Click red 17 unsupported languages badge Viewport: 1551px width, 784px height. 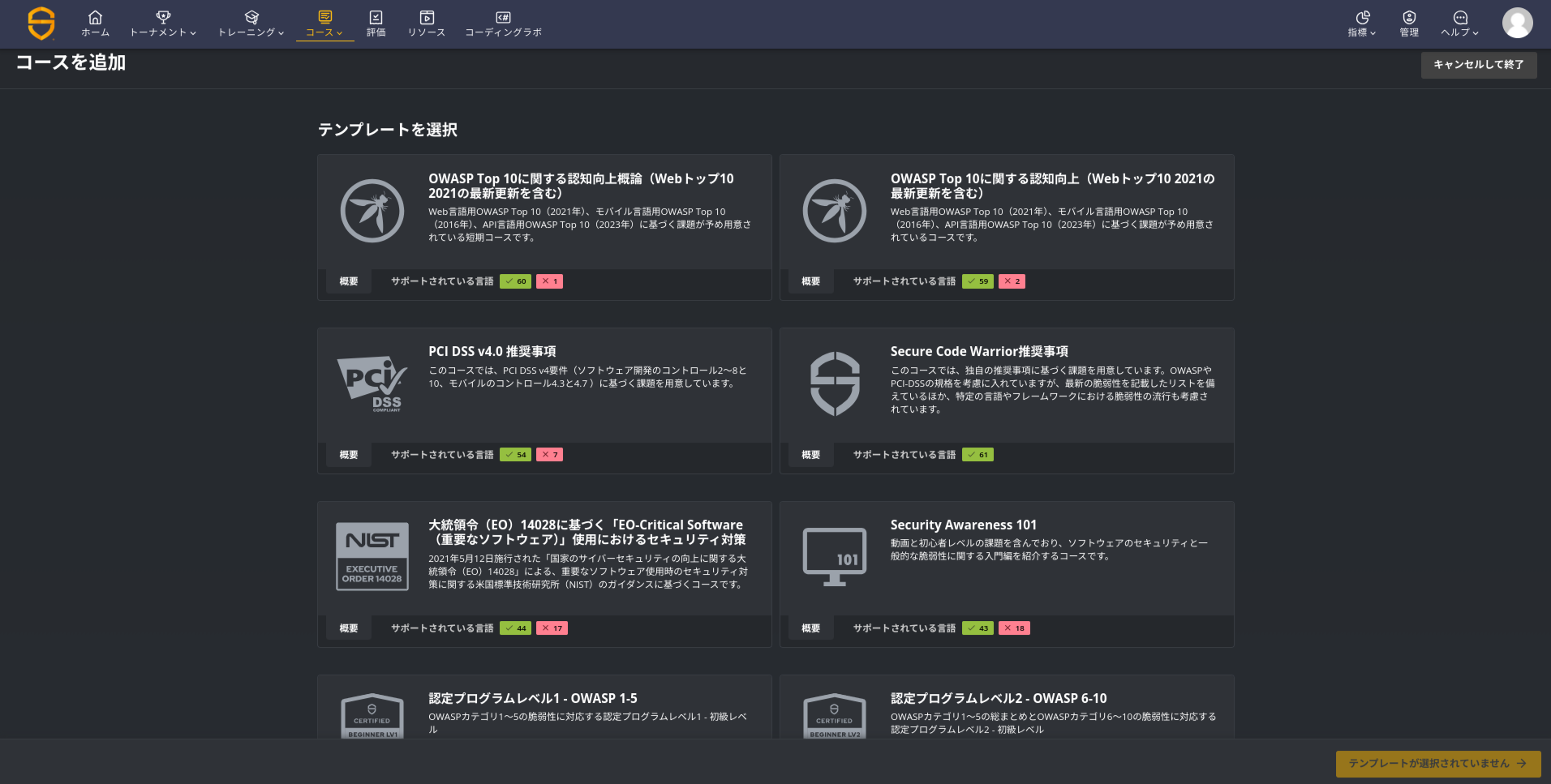[552, 628]
